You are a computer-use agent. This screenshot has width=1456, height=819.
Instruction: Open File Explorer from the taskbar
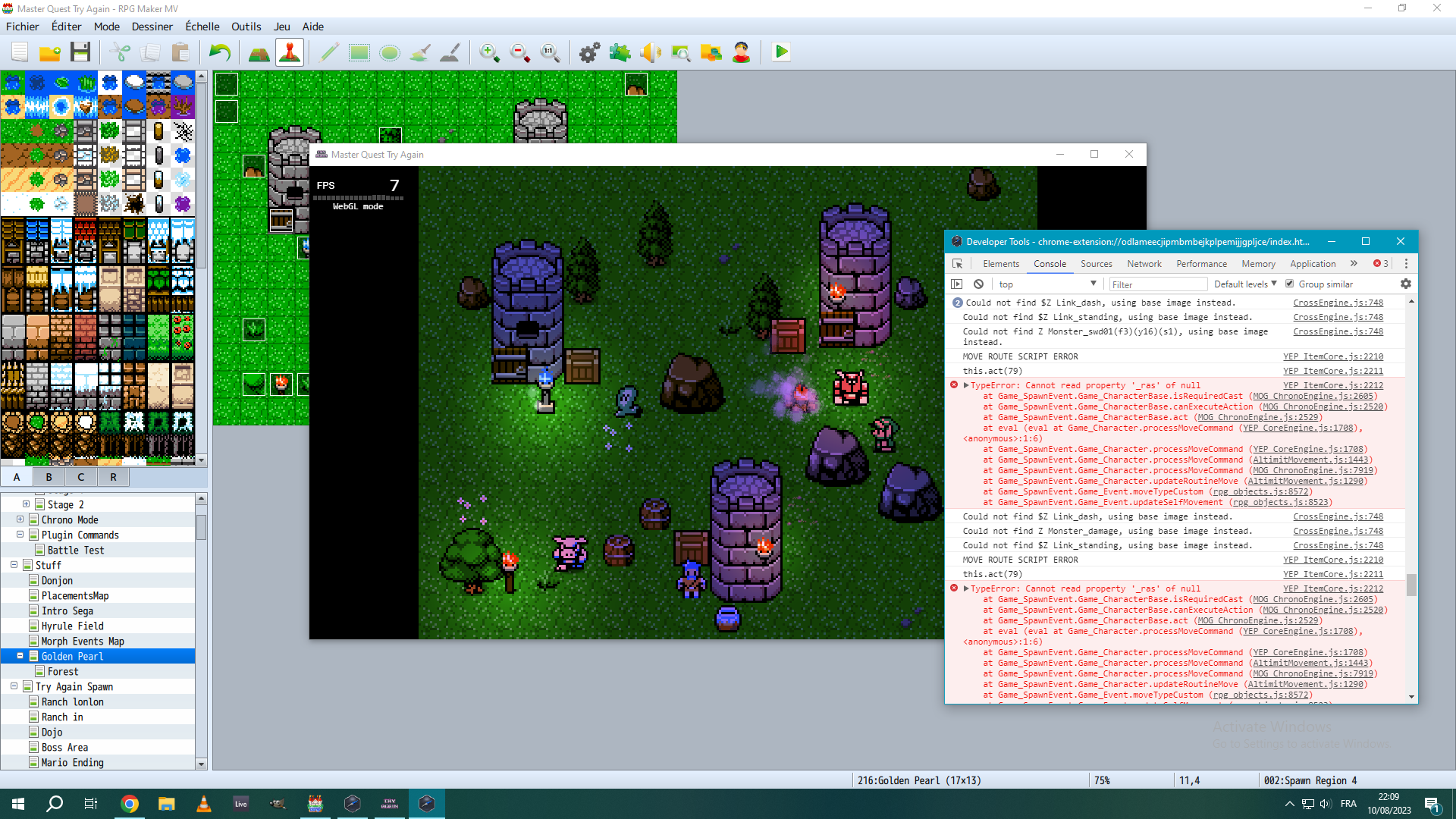pos(166,804)
